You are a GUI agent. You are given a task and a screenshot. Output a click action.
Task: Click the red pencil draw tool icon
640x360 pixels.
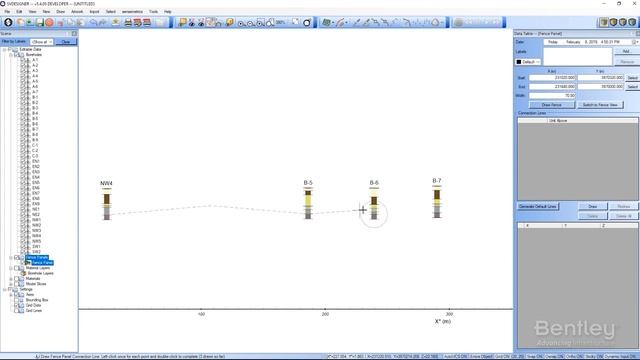340,22
